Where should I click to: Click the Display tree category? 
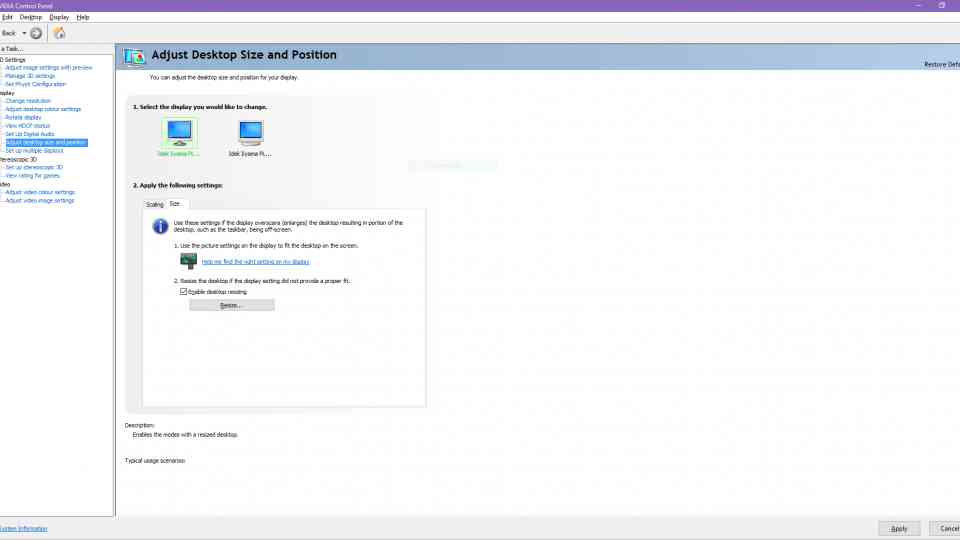pos(7,92)
